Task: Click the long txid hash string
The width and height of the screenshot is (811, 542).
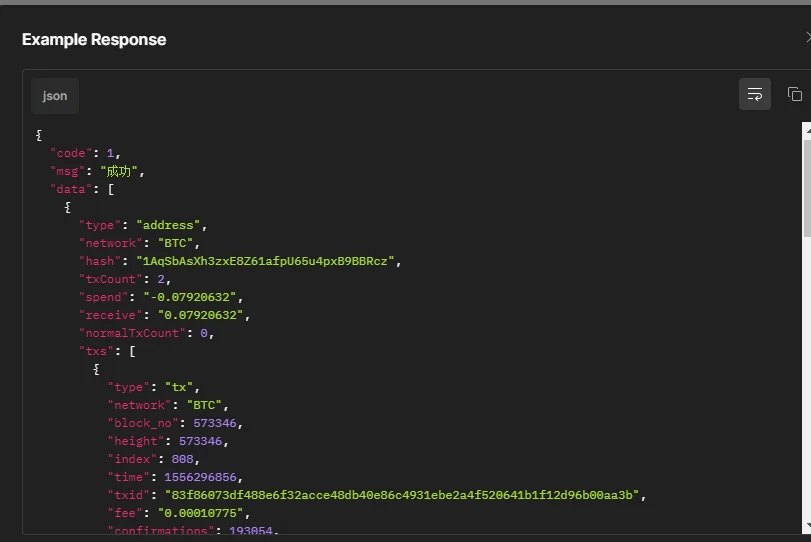Action: 405,495
